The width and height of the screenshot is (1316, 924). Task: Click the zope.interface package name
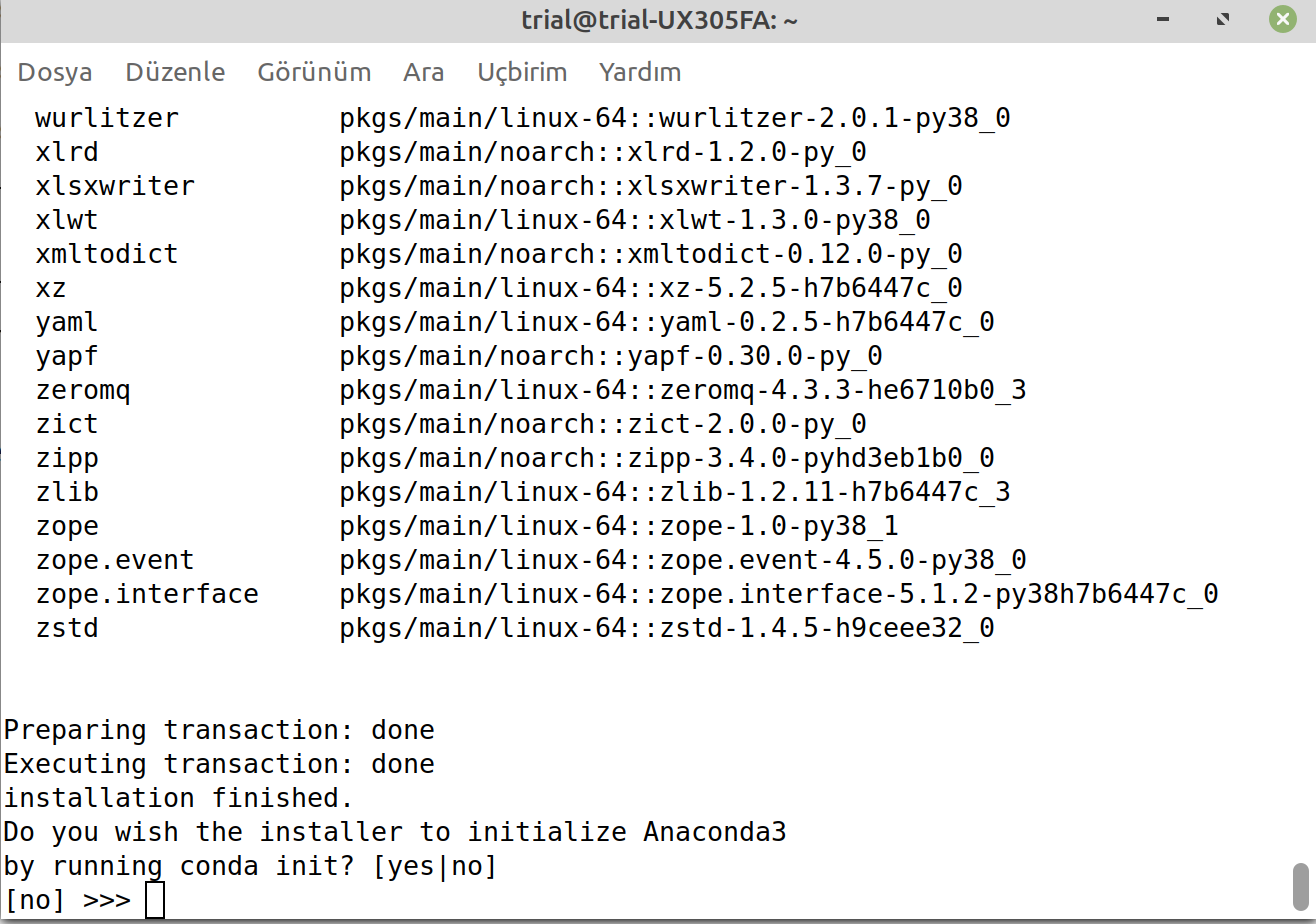[147, 594]
